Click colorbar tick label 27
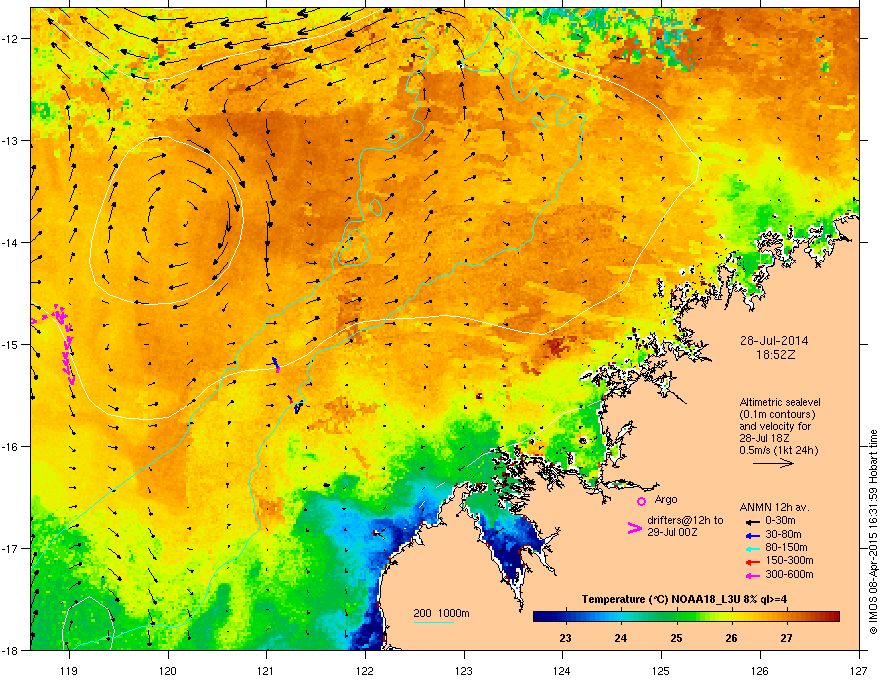Viewport: 880px width, 680px height. click(786, 638)
